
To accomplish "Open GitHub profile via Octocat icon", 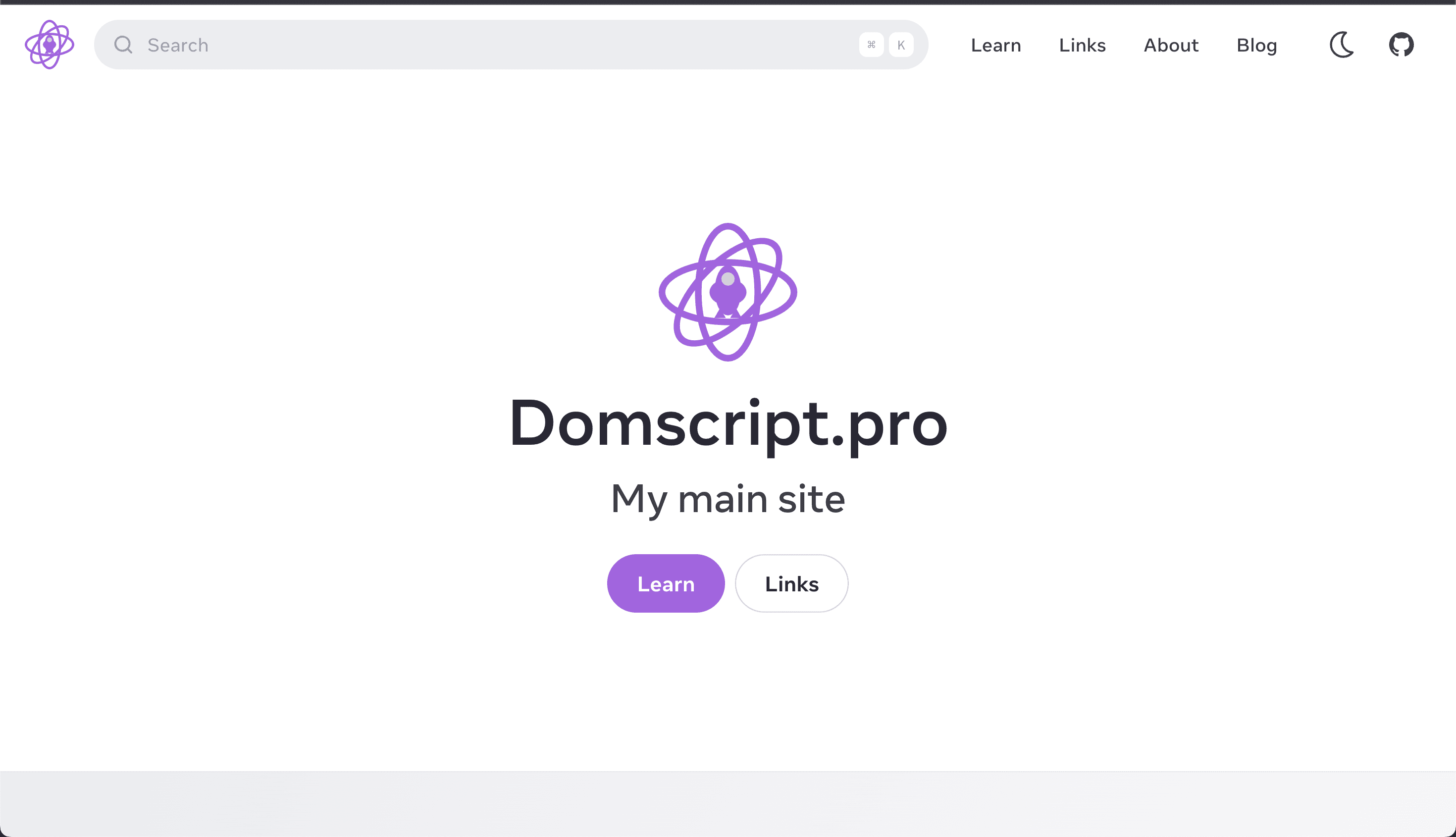I will [x=1401, y=45].
